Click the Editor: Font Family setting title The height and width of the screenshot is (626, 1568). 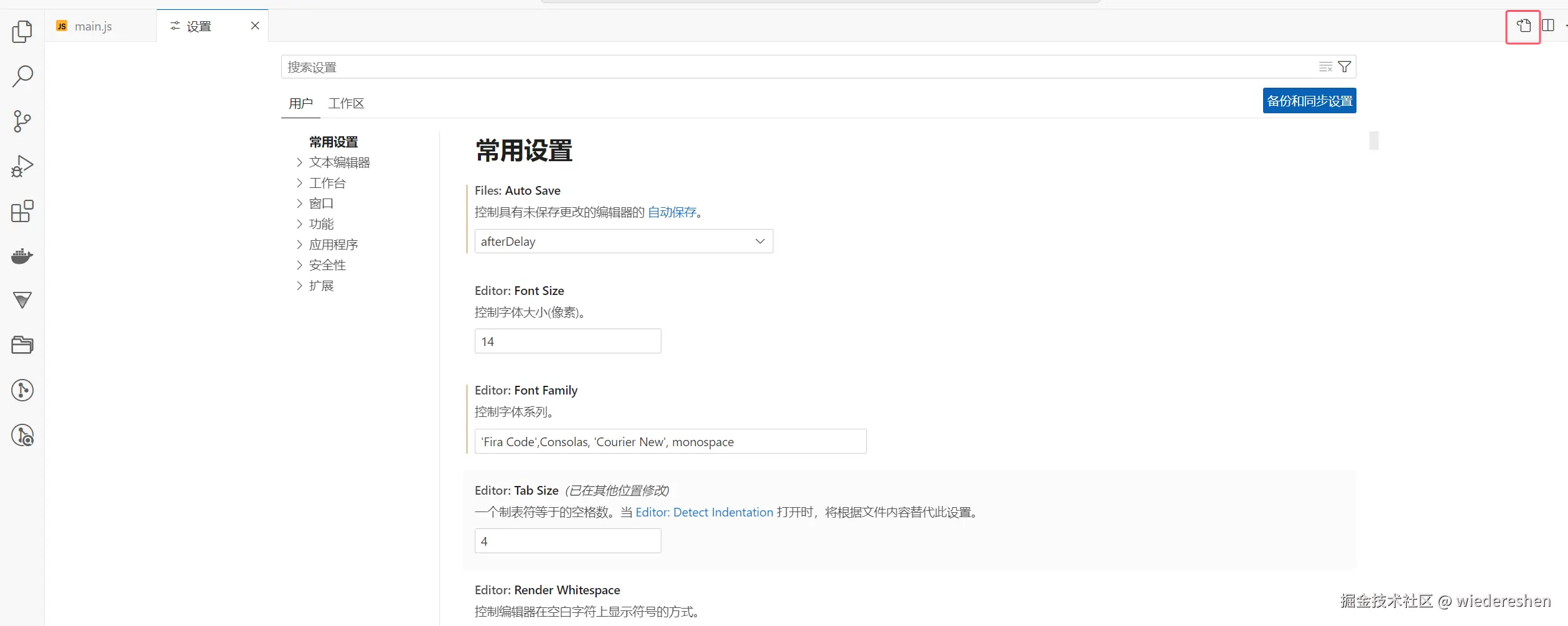pyautogui.click(x=526, y=390)
